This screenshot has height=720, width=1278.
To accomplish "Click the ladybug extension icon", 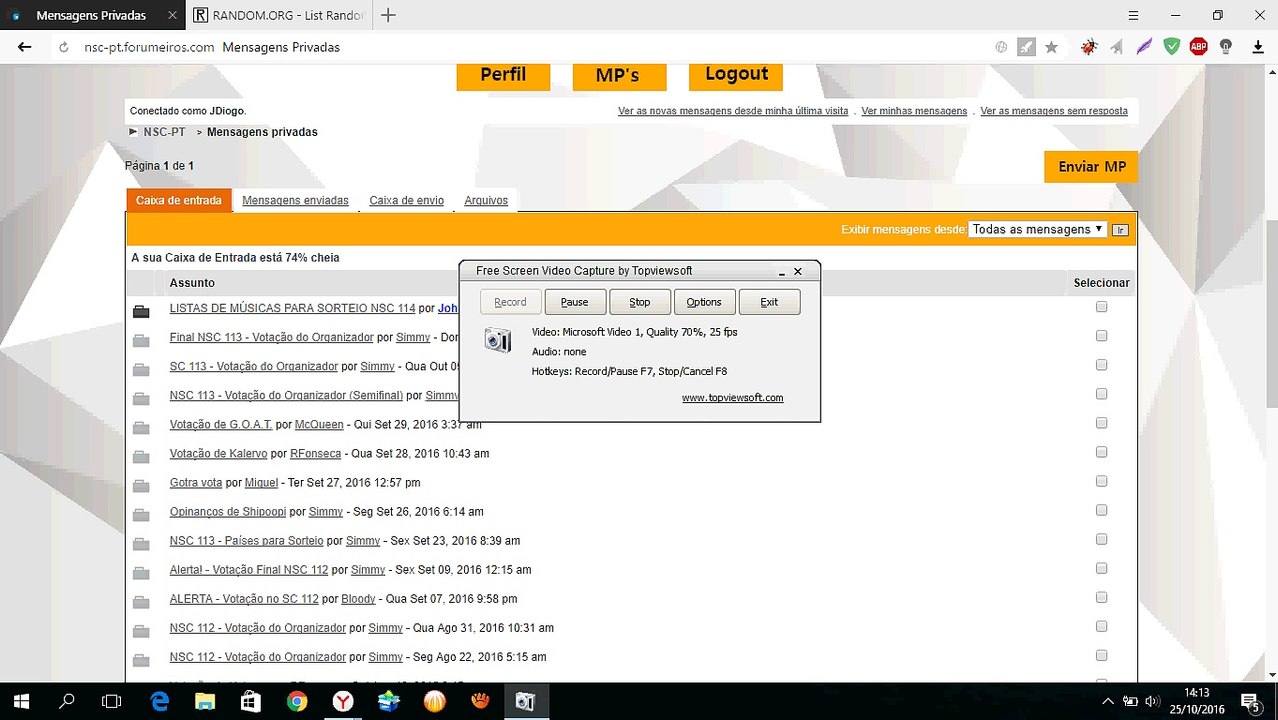I will click(x=1089, y=47).
